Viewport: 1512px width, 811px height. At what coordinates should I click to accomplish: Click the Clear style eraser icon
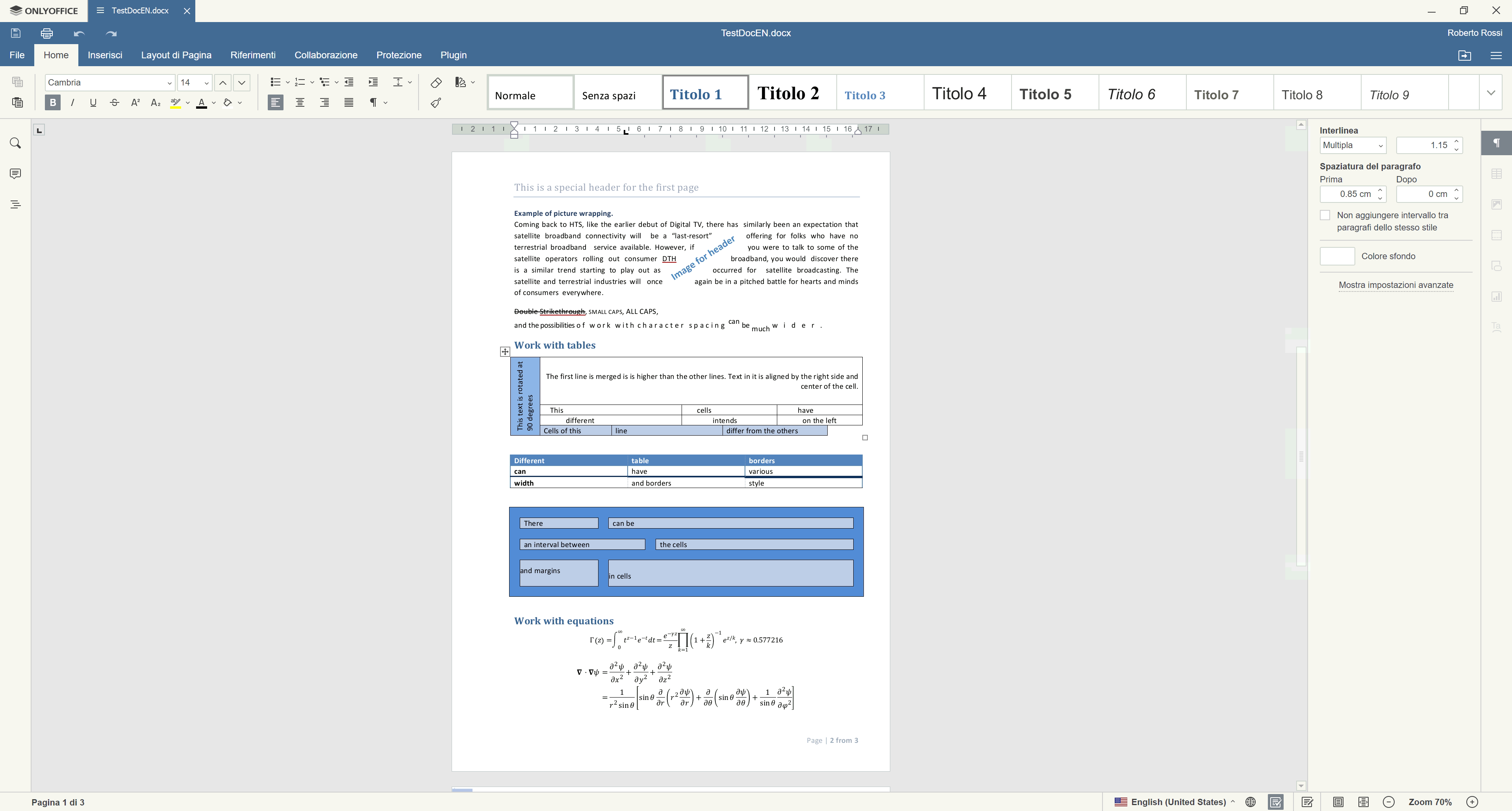435,82
